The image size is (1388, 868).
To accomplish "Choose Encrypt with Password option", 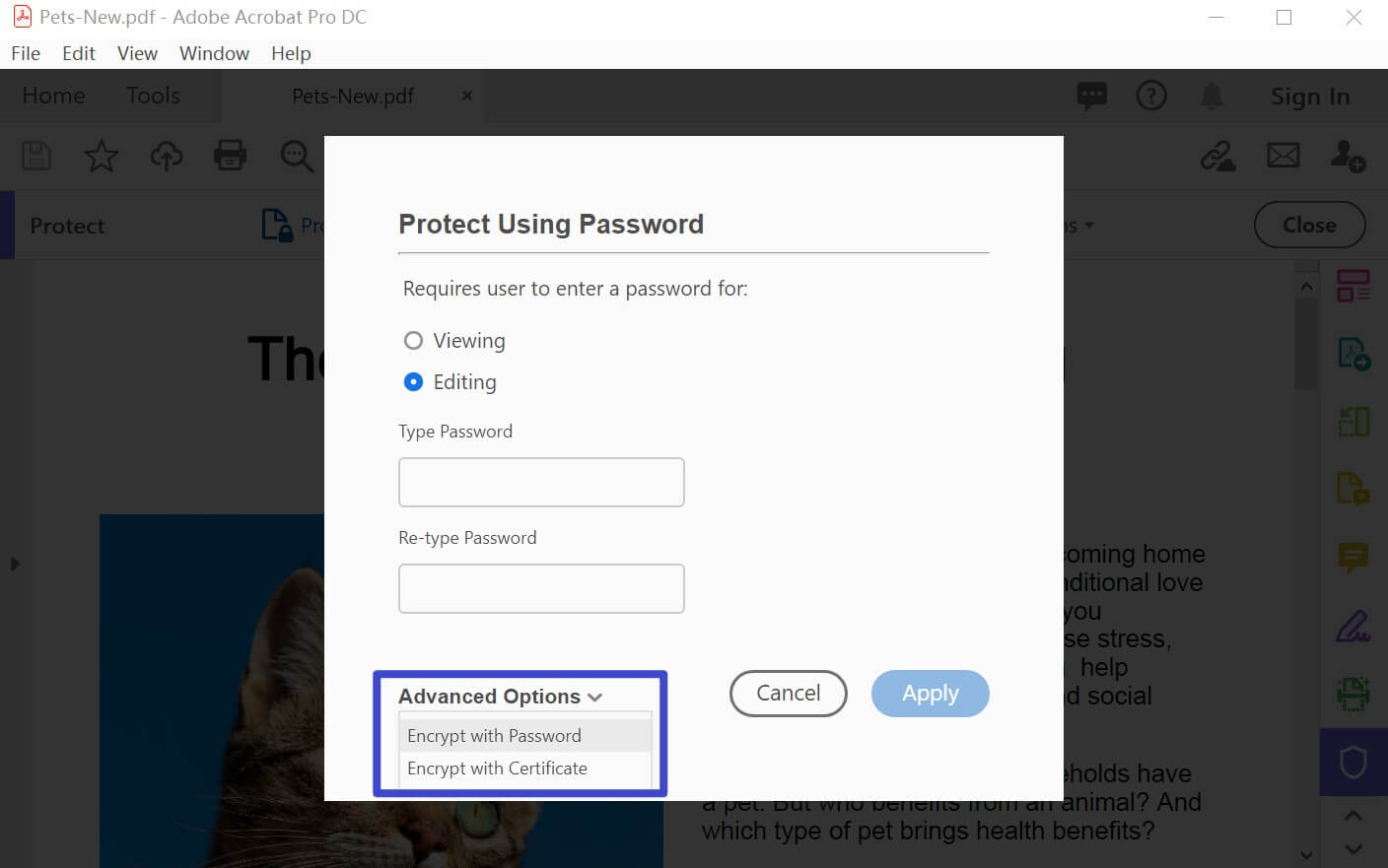I will click(524, 736).
